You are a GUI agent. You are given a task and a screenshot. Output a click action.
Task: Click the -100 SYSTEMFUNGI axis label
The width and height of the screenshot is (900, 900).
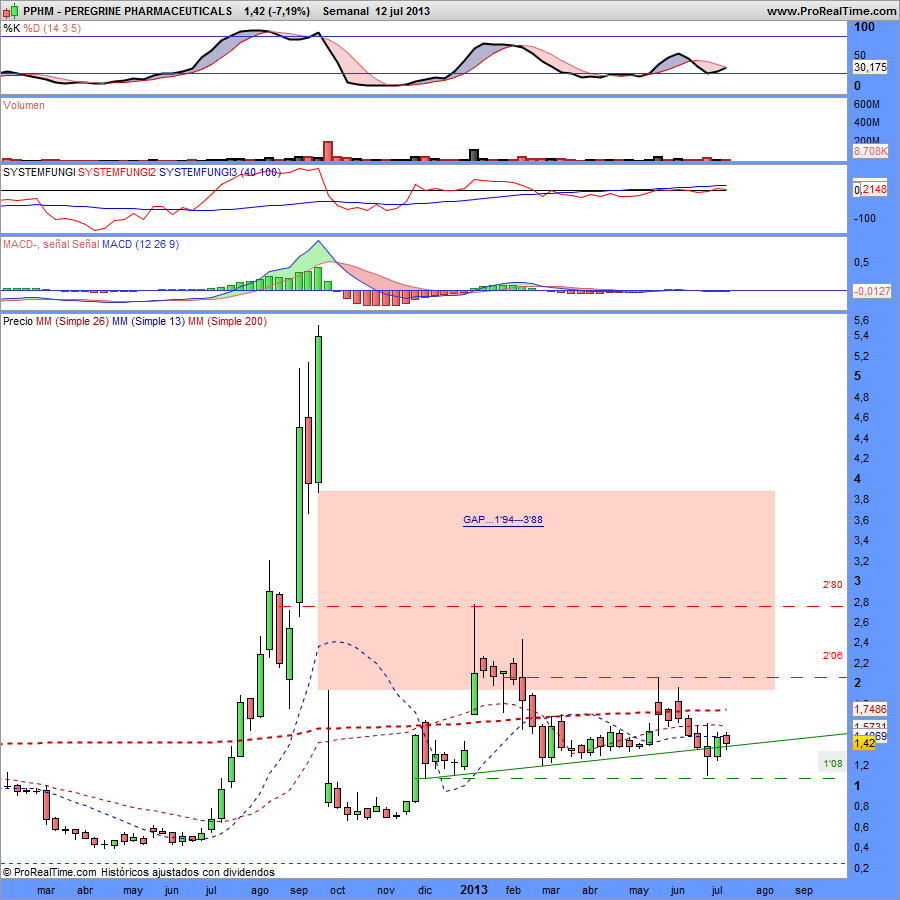pyautogui.click(x=865, y=218)
